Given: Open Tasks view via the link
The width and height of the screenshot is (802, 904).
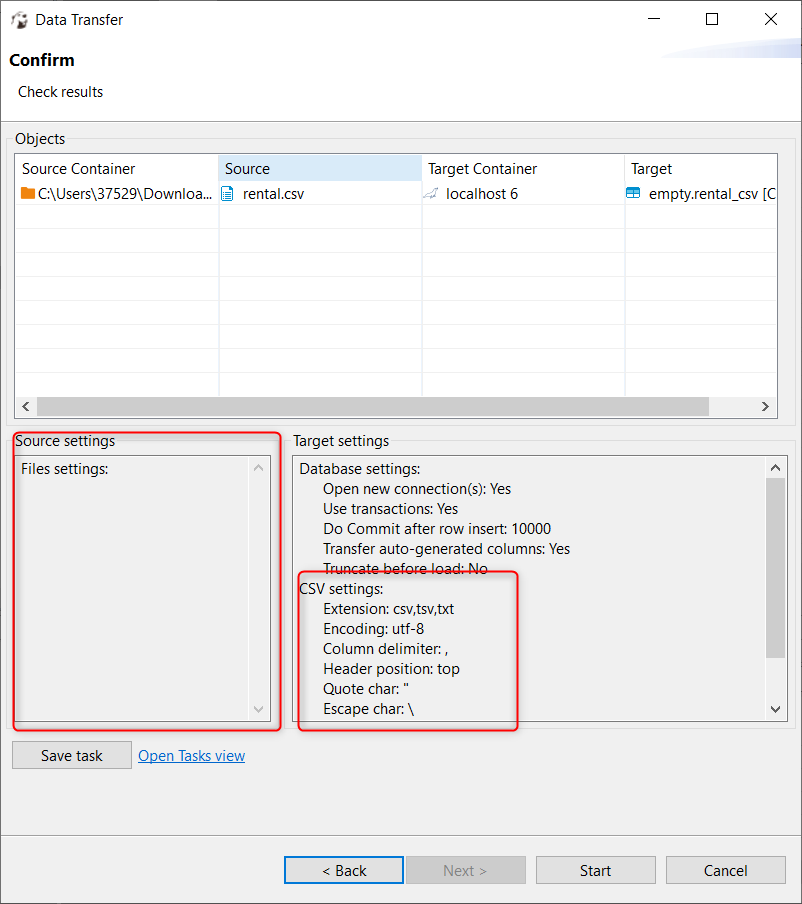Looking at the screenshot, I should pos(191,755).
